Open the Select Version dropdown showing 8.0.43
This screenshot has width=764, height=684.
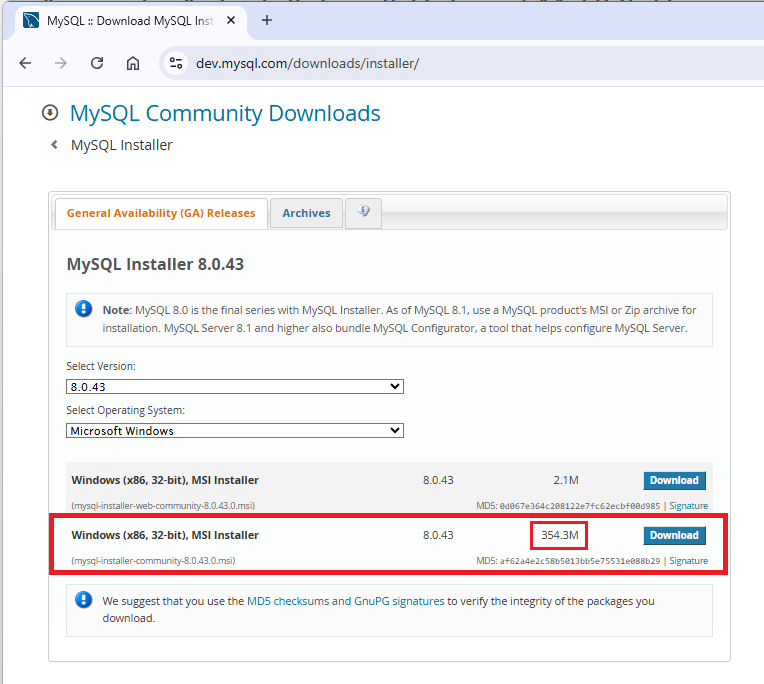click(235, 387)
